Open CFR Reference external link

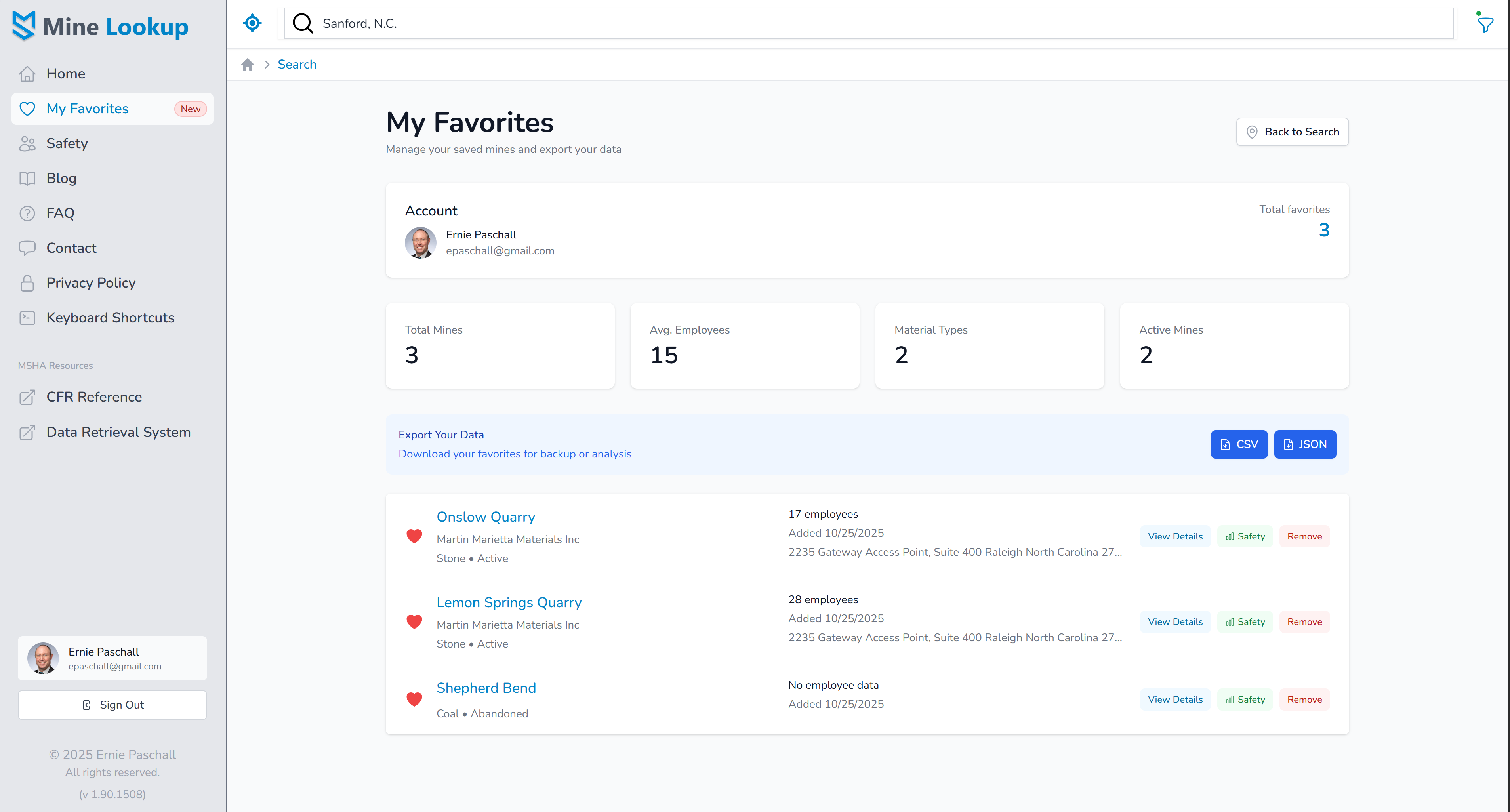point(94,397)
